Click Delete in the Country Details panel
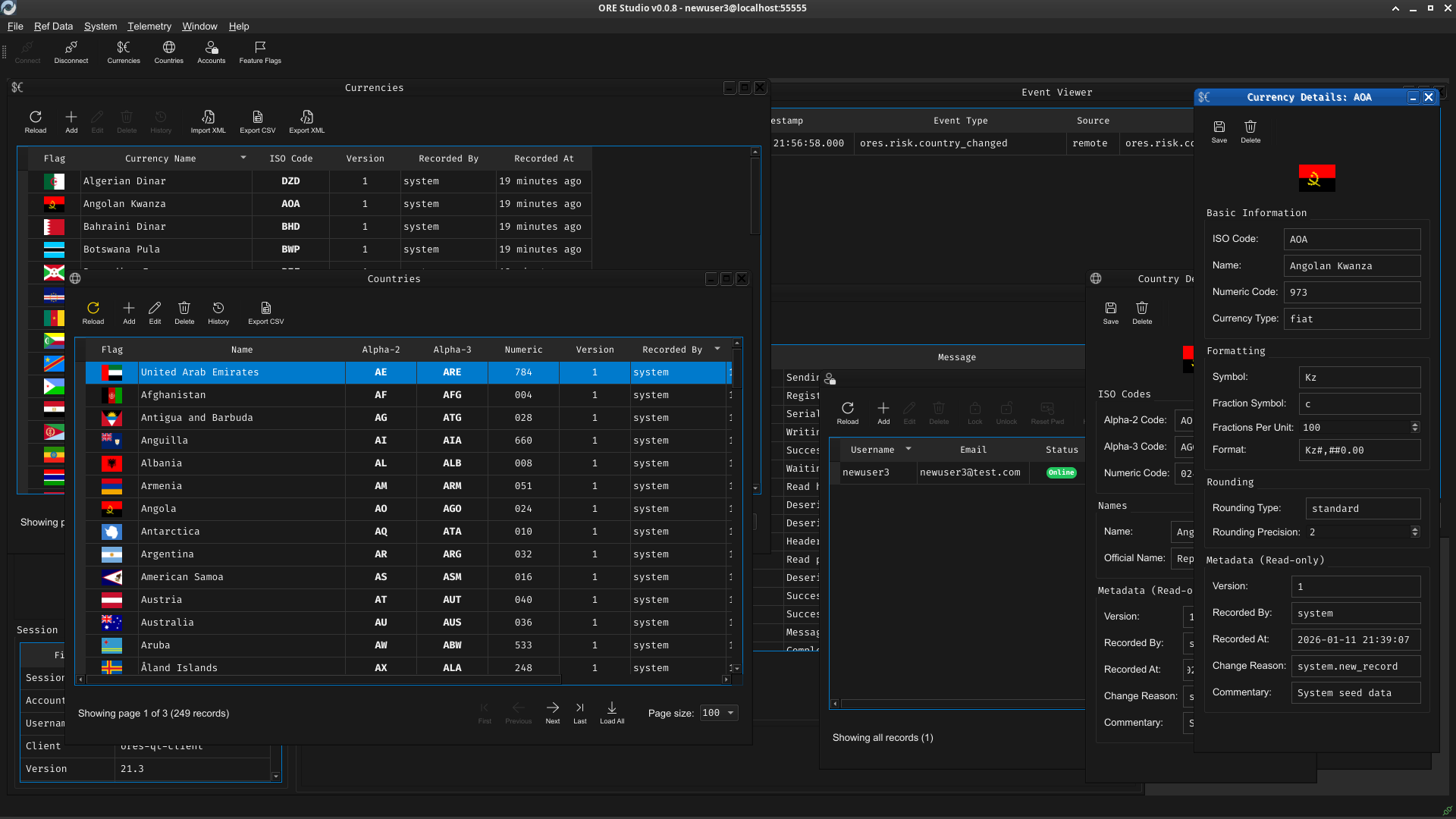The height and width of the screenshot is (819, 1456). point(1141,311)
